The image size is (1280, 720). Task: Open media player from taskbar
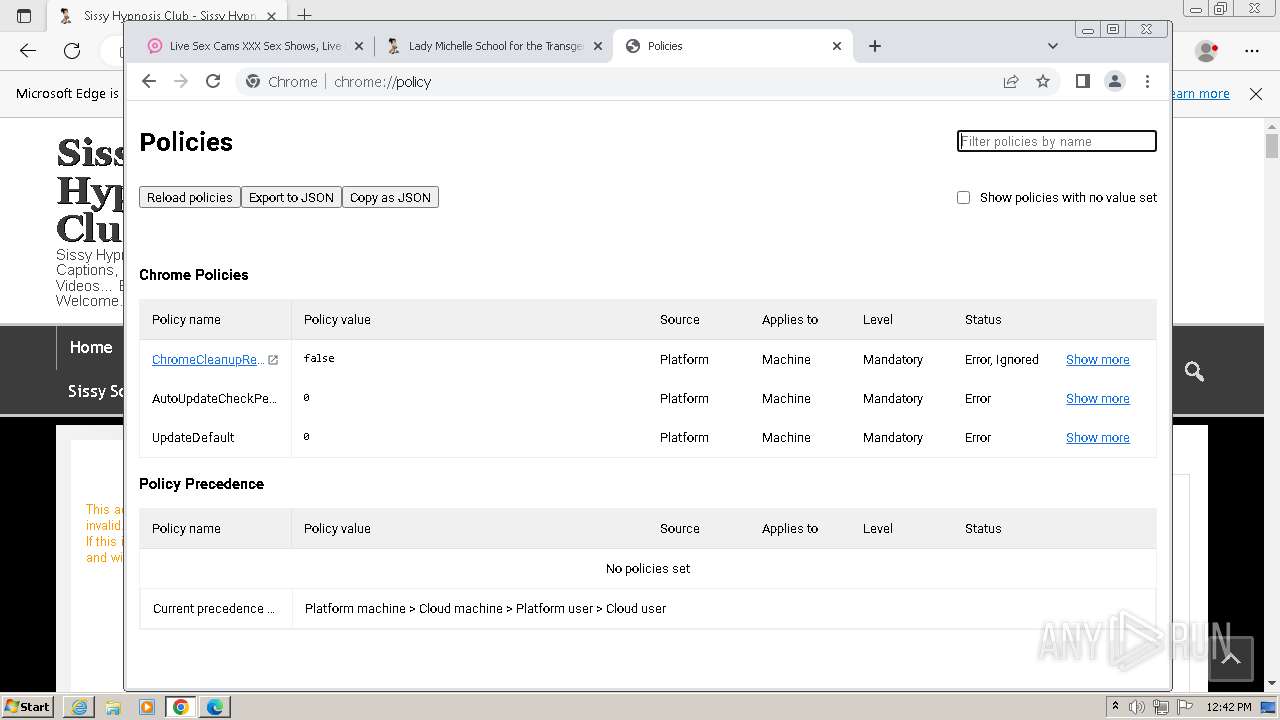pos(147,706)
